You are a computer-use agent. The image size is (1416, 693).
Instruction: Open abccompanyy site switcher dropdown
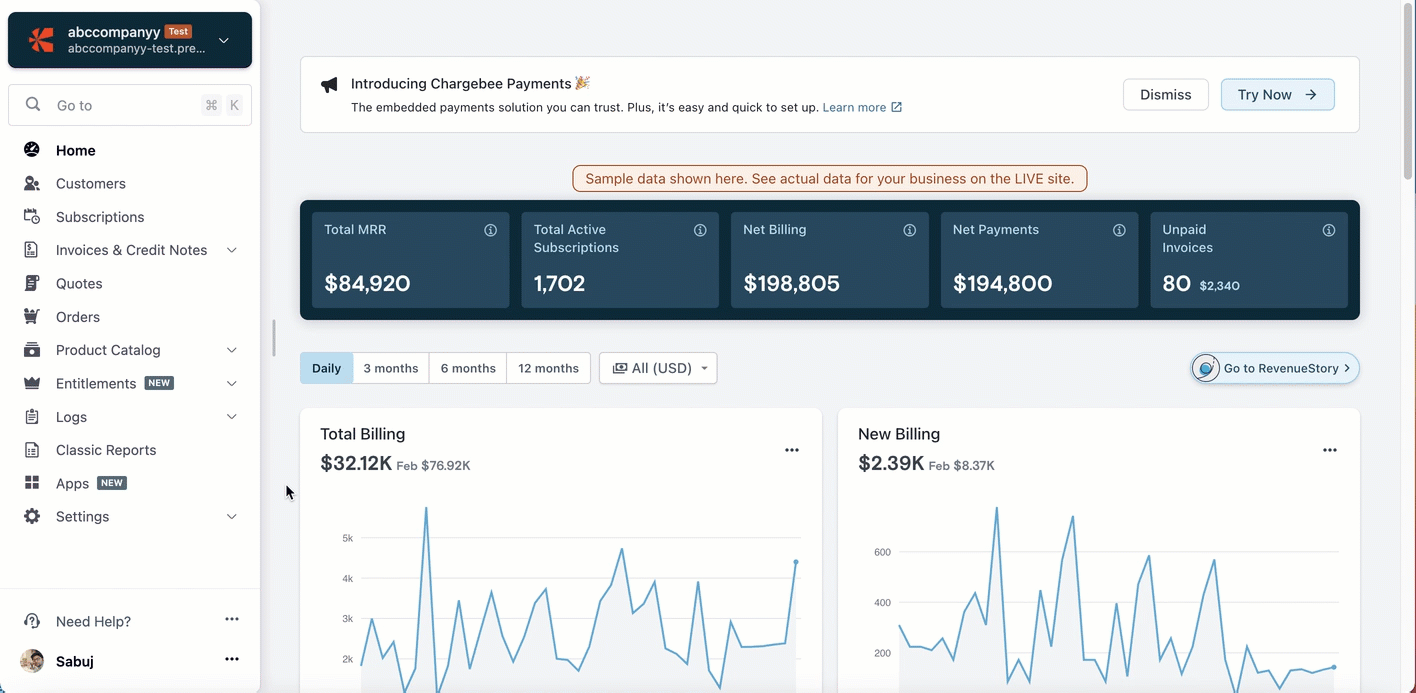click(224, 40)
